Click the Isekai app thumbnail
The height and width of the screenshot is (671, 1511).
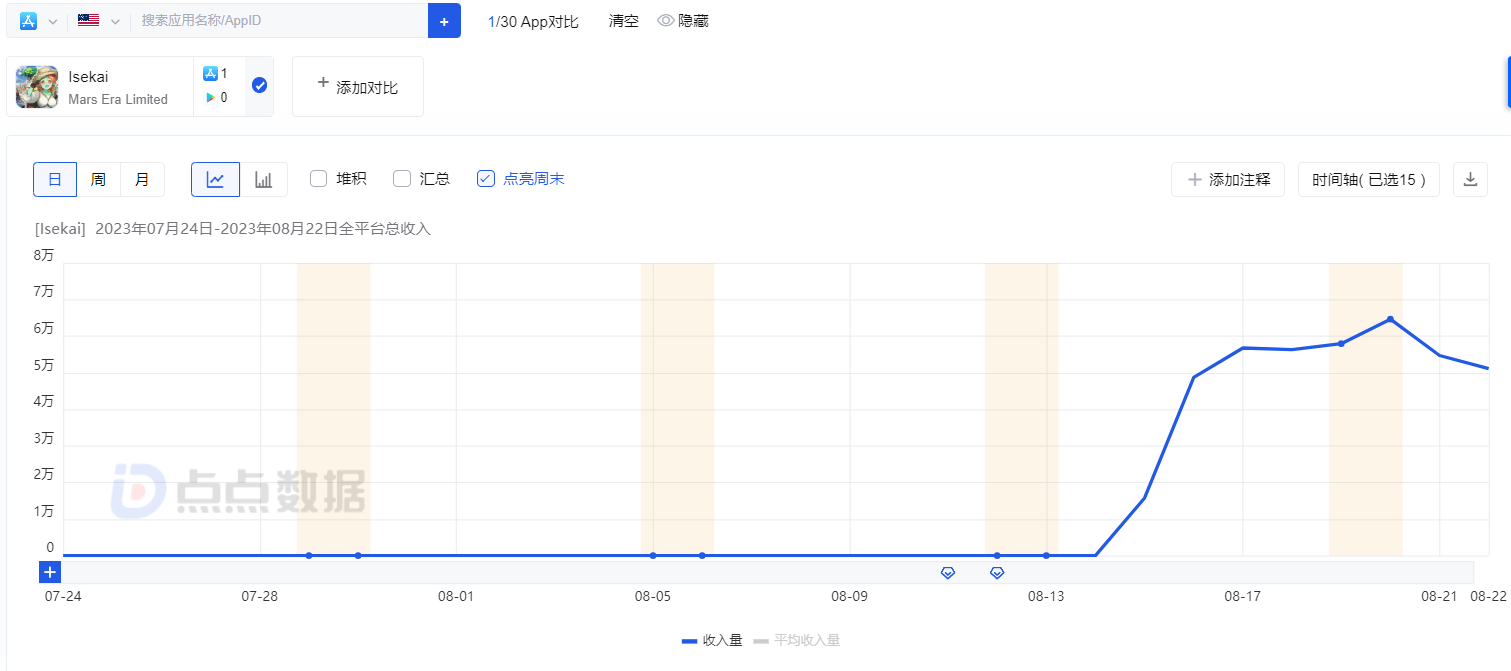coord(37,87)
